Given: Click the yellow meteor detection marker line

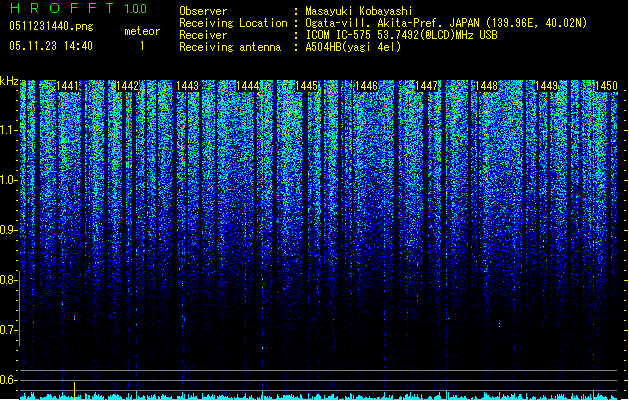Looking at the screenshot, I should point(75,391).
